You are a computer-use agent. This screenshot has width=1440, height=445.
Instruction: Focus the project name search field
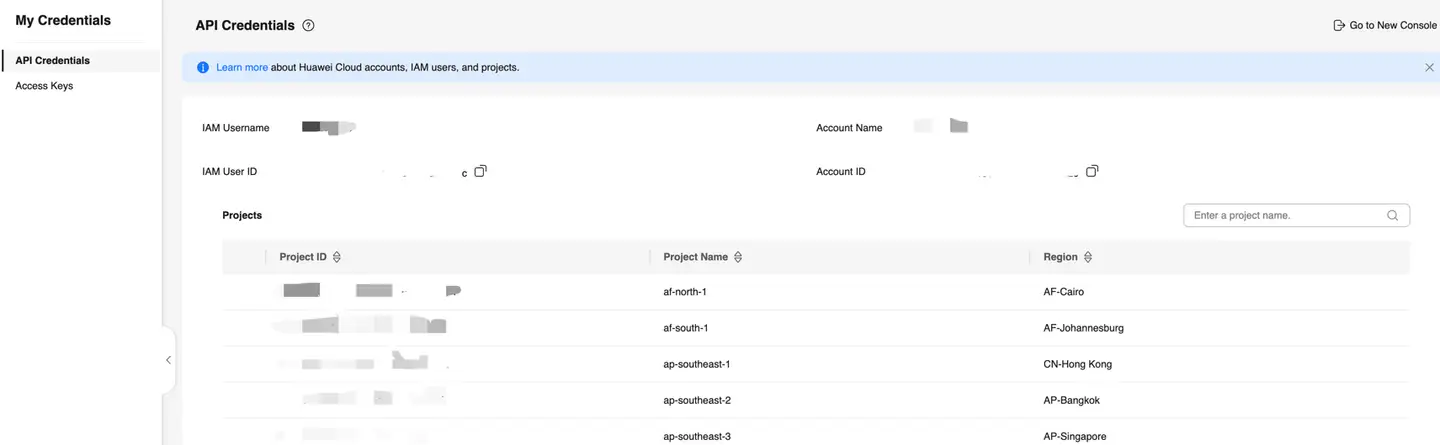coord(1285,216)
